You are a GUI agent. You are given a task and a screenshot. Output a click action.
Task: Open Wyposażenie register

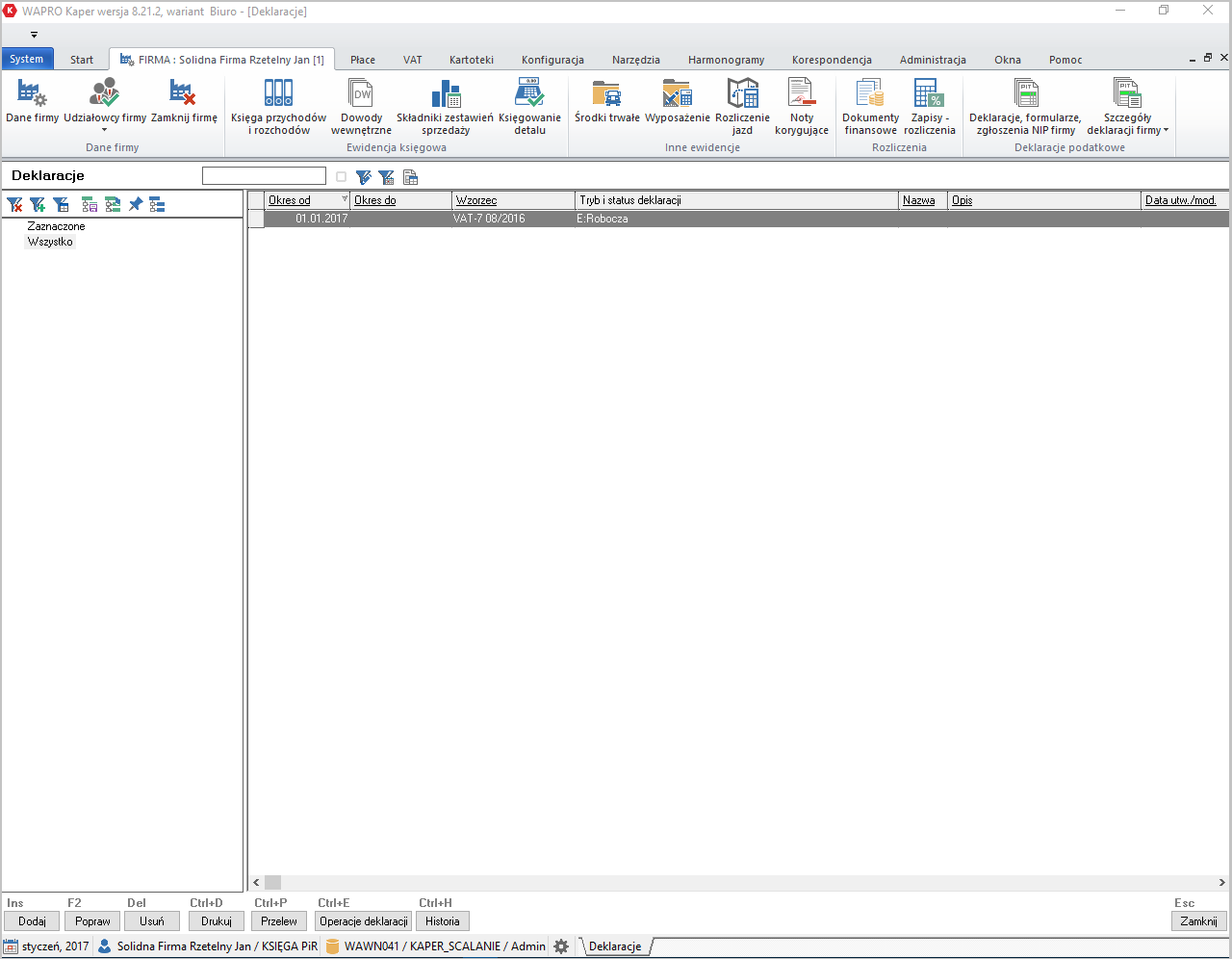pyautogui.click(x=678, y=101)
